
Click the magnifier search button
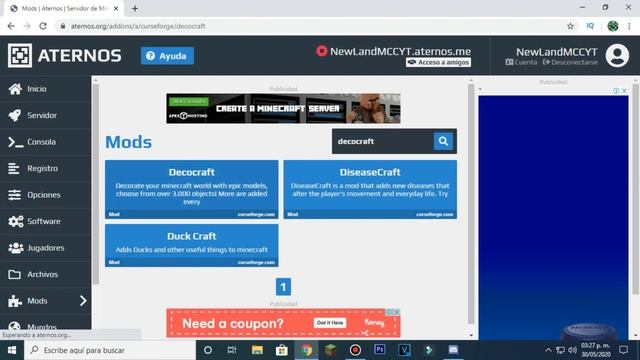[443, 141]
